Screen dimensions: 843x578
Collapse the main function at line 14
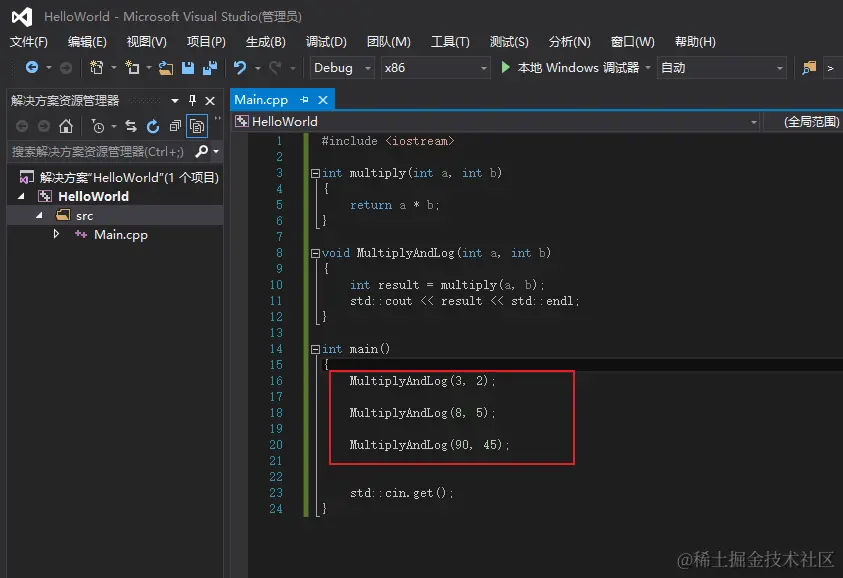(316, 349)
